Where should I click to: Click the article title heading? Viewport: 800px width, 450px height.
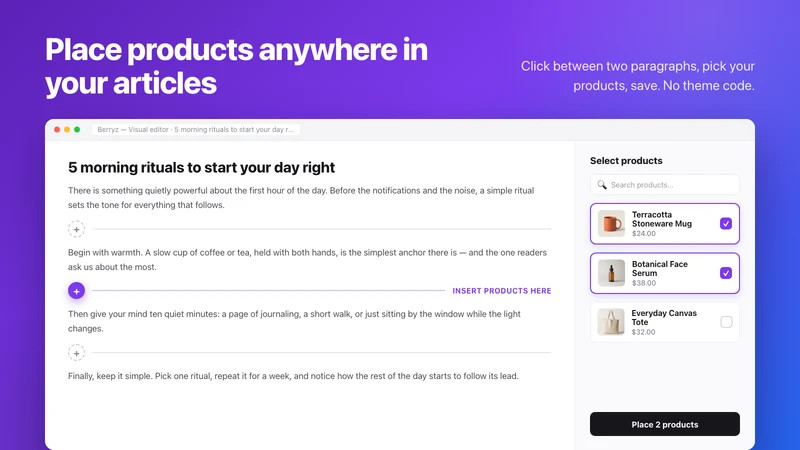pyautogui.click(x=202, y=167)
